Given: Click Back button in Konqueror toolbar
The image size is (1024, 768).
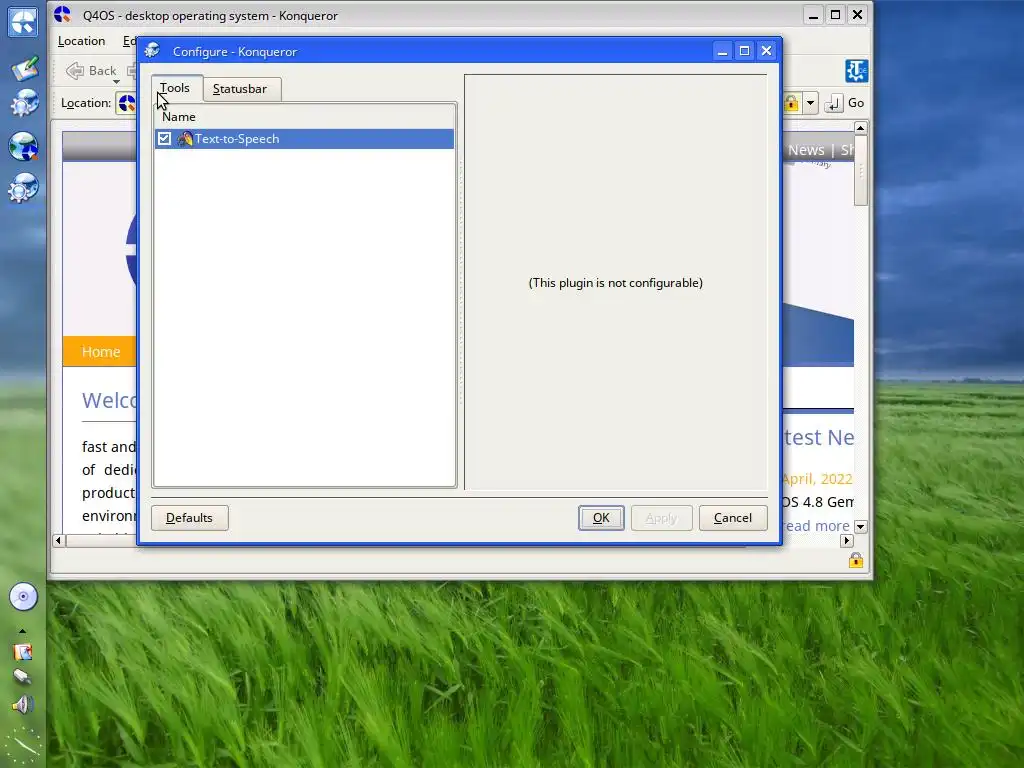Looking at the screenshot, I should point(91,71).
